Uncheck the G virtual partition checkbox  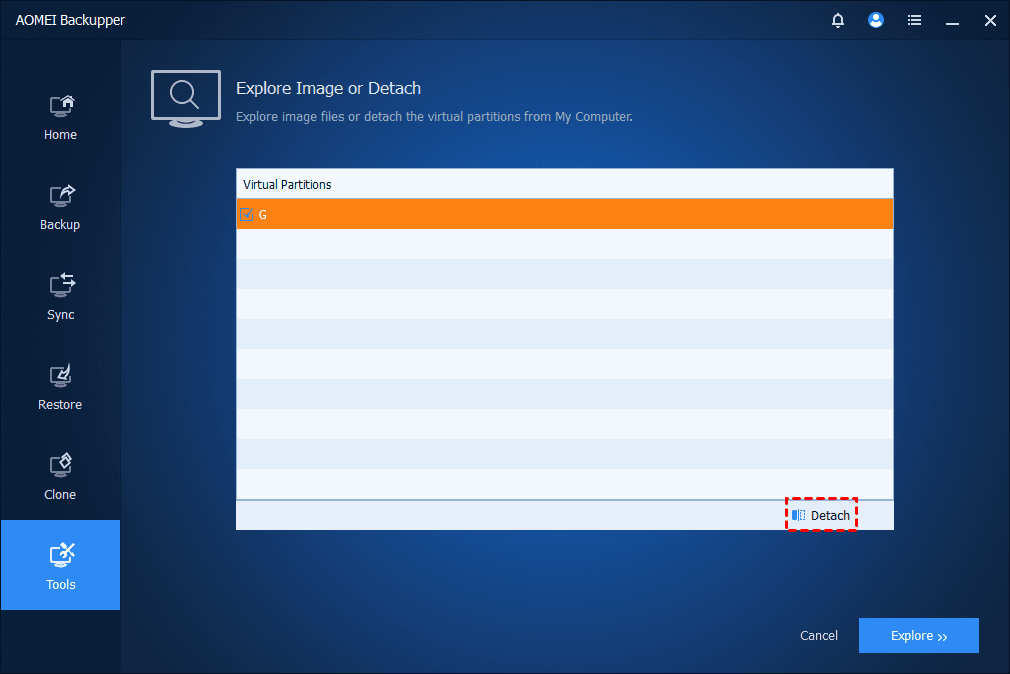coord(247,214)
